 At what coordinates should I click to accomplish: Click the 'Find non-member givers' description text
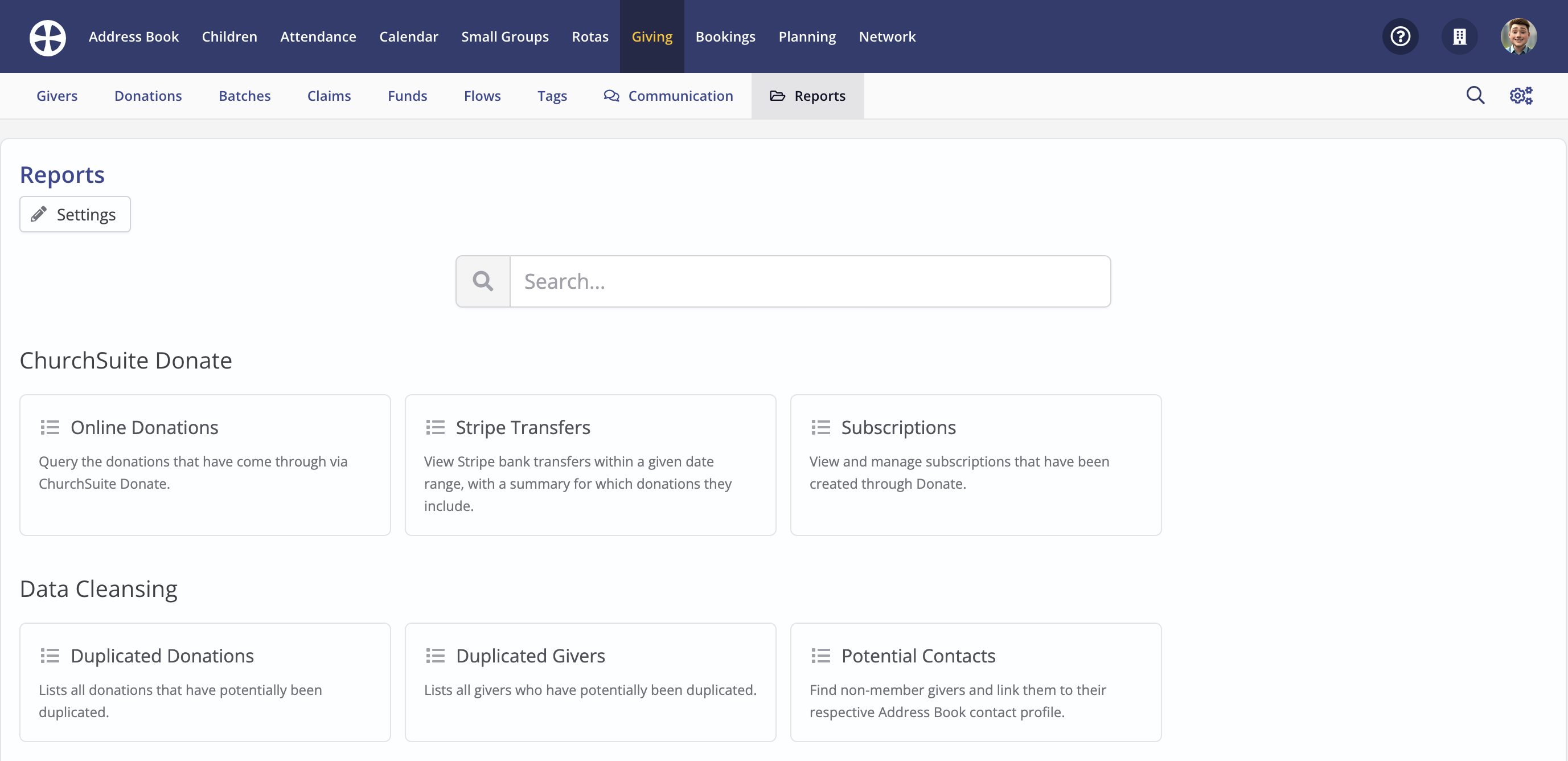(958, 701)
